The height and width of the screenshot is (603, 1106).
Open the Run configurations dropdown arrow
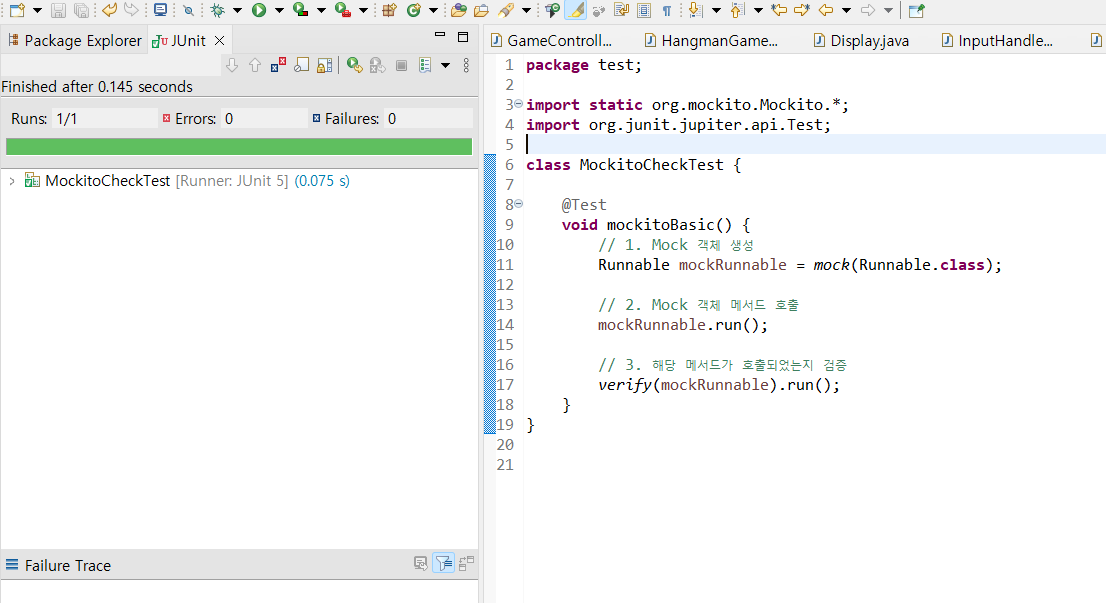point(279,11)
